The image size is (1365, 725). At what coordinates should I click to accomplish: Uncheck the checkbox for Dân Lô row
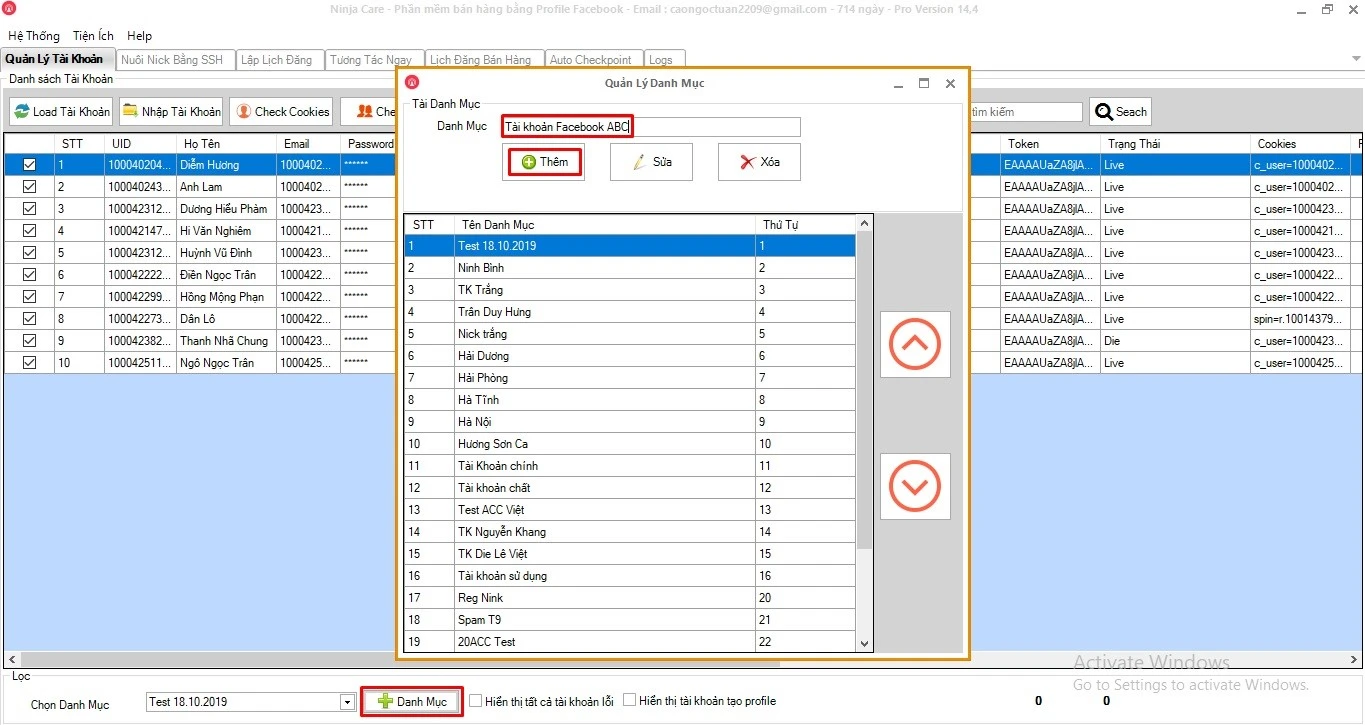pos(29,319)
